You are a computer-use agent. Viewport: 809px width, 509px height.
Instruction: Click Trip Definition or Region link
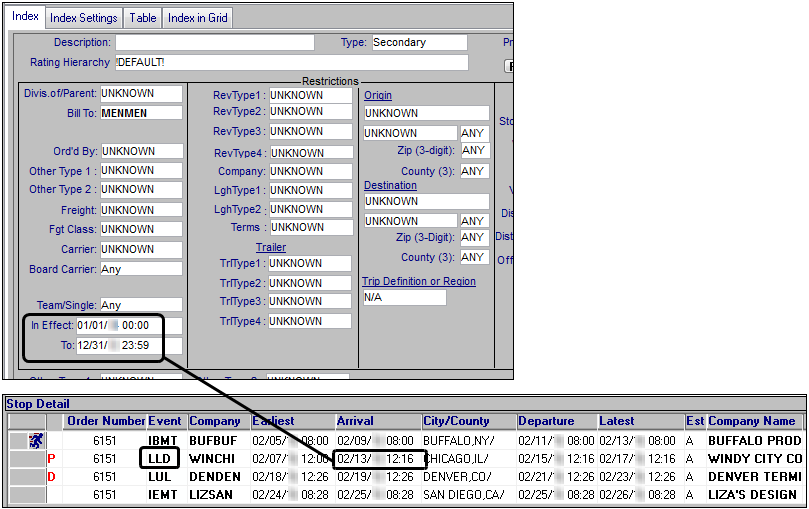tap(418, 281)
